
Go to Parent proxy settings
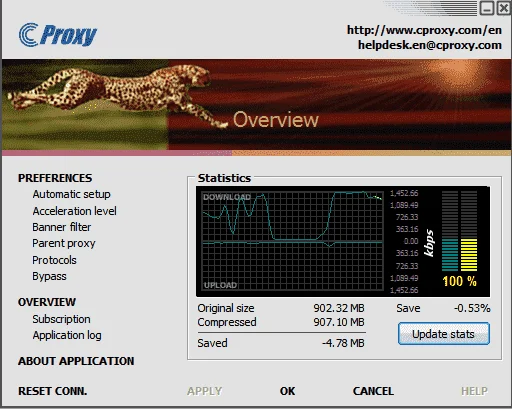click(x=64, y=244)
